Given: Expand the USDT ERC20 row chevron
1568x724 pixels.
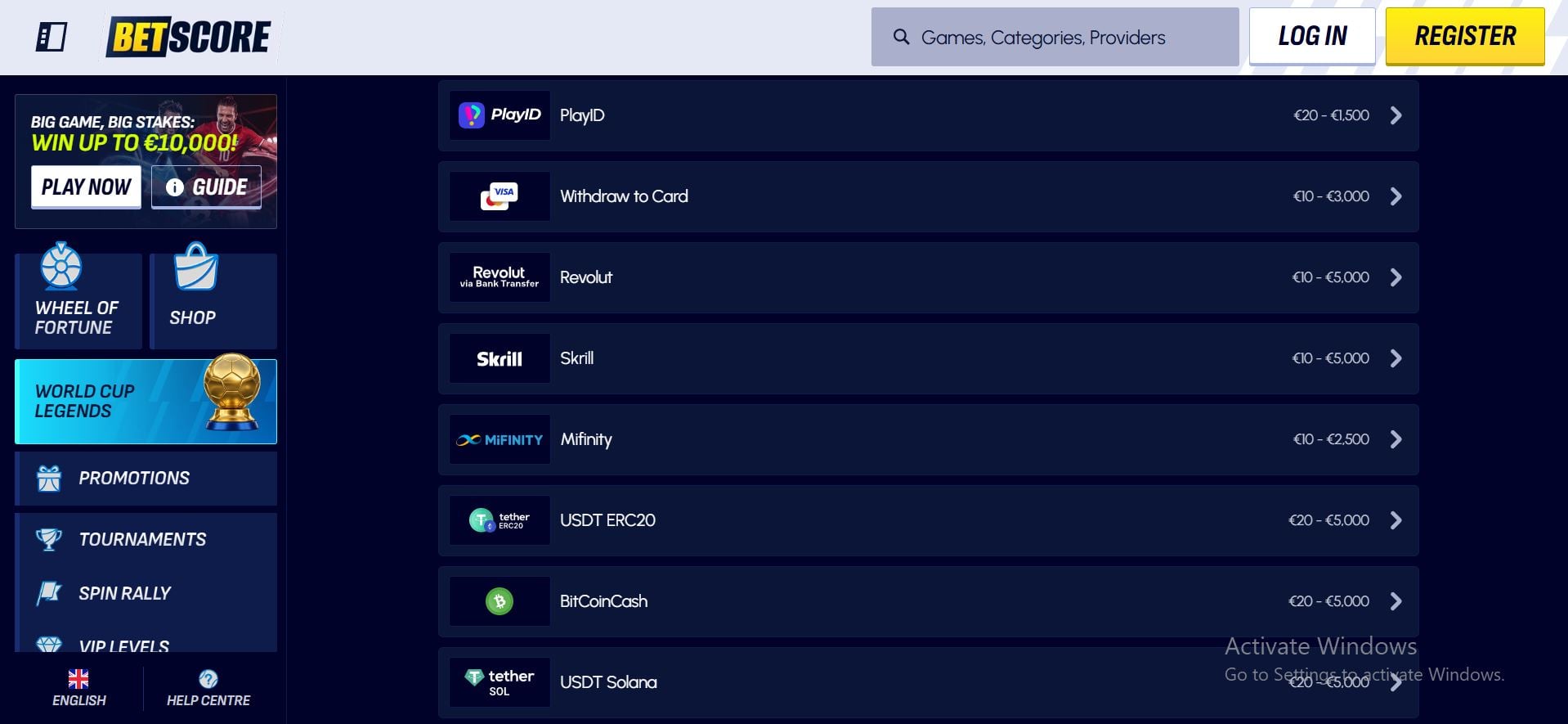Looking at the screenshot, I should [1396, 520].
